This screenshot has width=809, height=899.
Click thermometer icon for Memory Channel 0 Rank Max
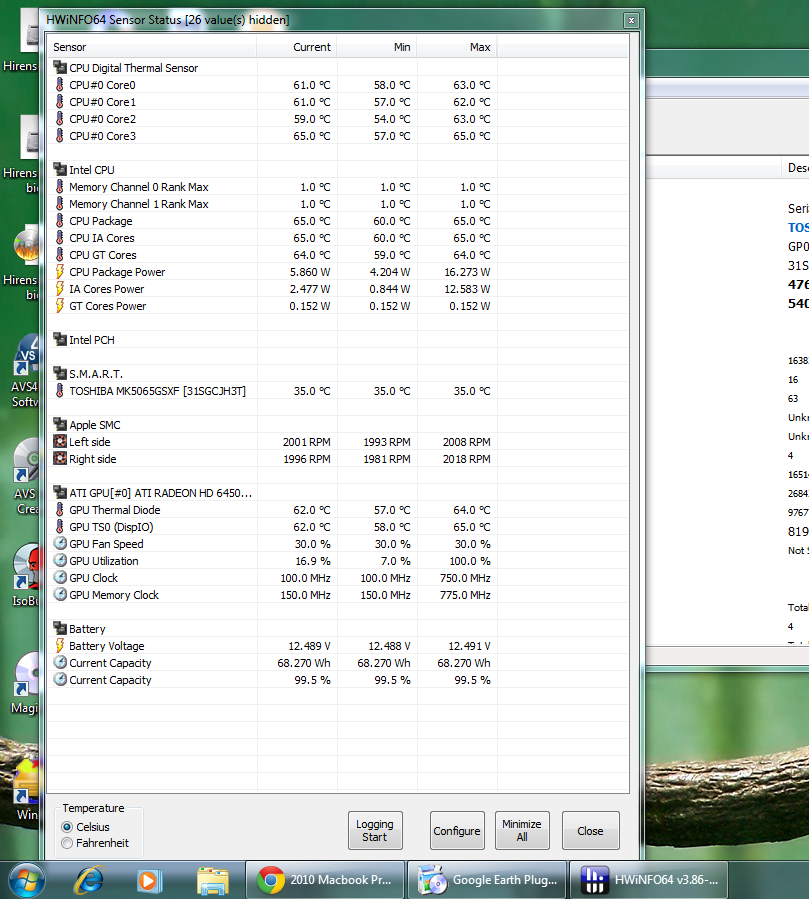60,187
